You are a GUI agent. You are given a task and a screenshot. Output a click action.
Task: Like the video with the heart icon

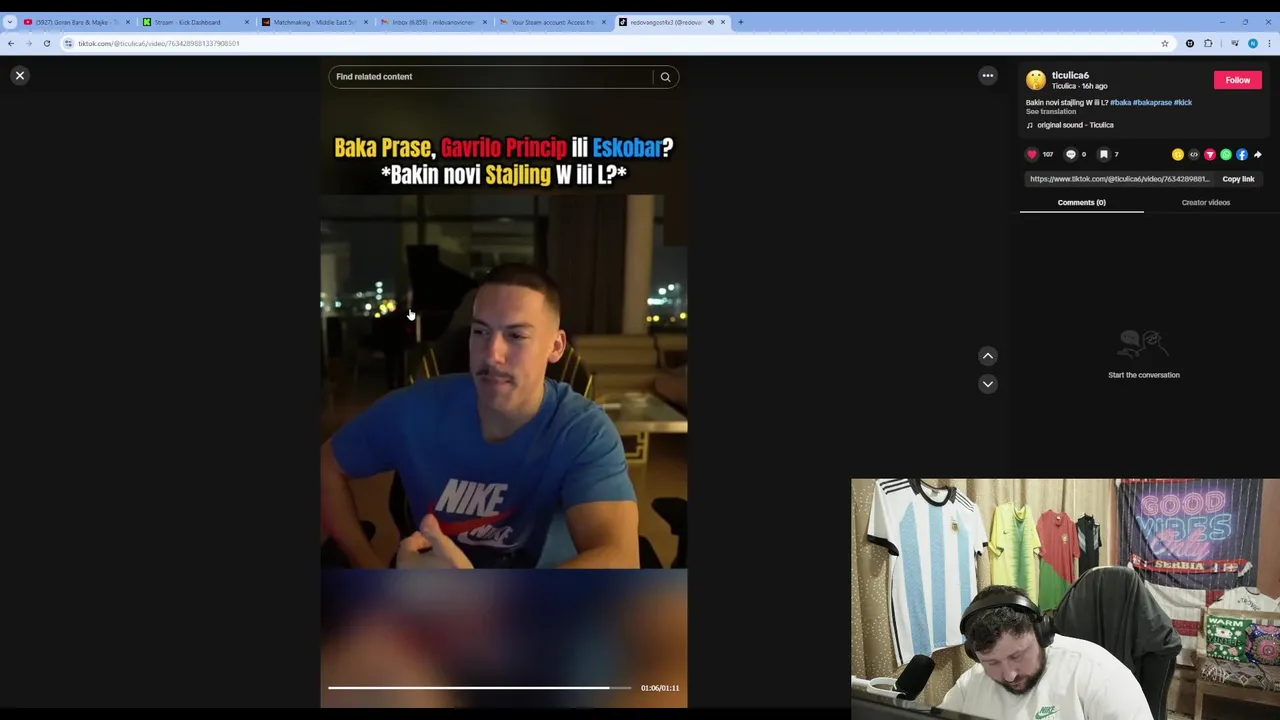tap(1032, 155)
